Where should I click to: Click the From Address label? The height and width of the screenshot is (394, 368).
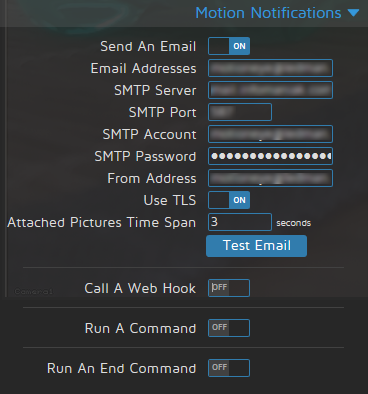point(152,178)
